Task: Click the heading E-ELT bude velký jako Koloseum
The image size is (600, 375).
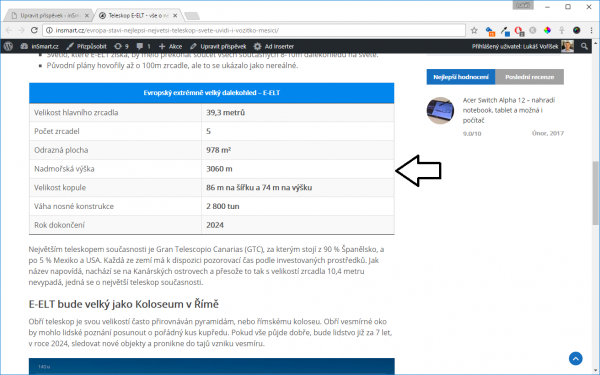Action: click(x=124, y=304)
